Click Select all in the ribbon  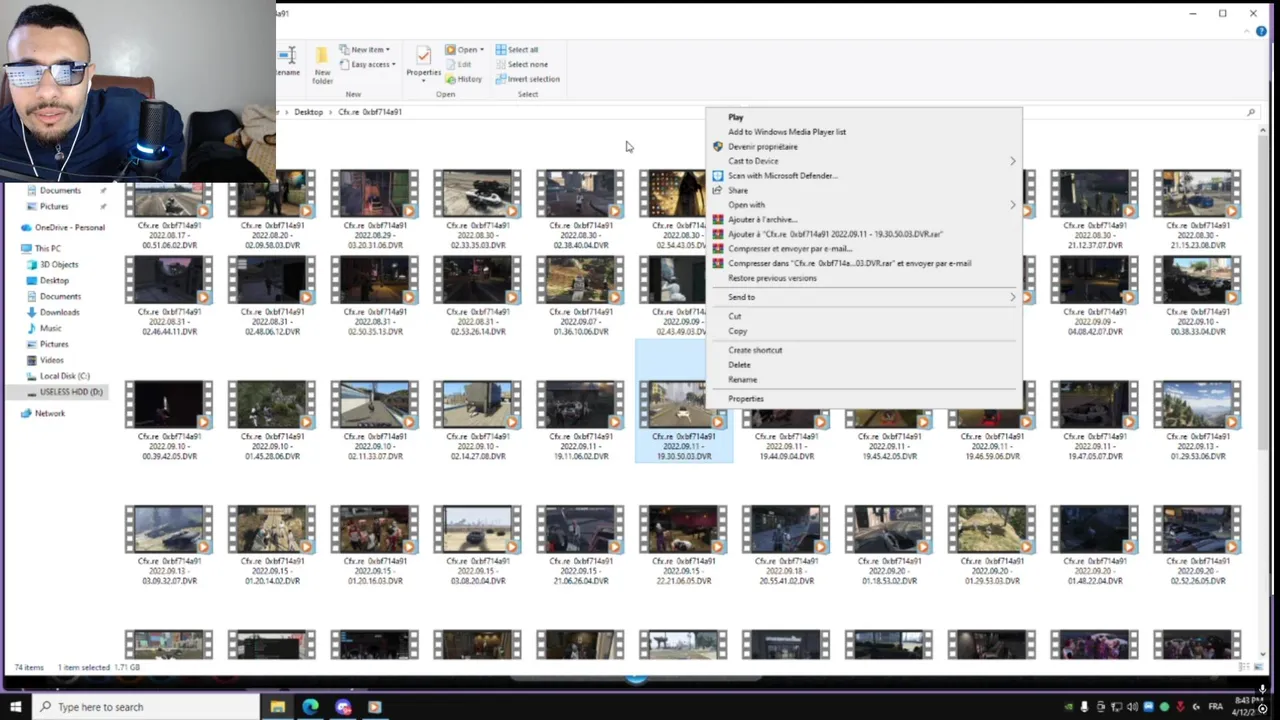[x=517, y=49]
